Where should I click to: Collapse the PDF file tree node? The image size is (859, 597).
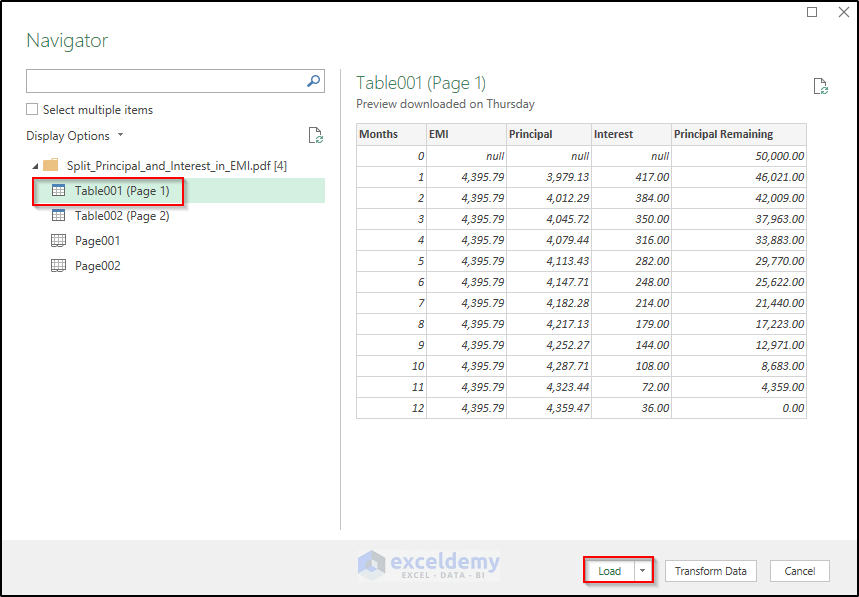point(36,166)
